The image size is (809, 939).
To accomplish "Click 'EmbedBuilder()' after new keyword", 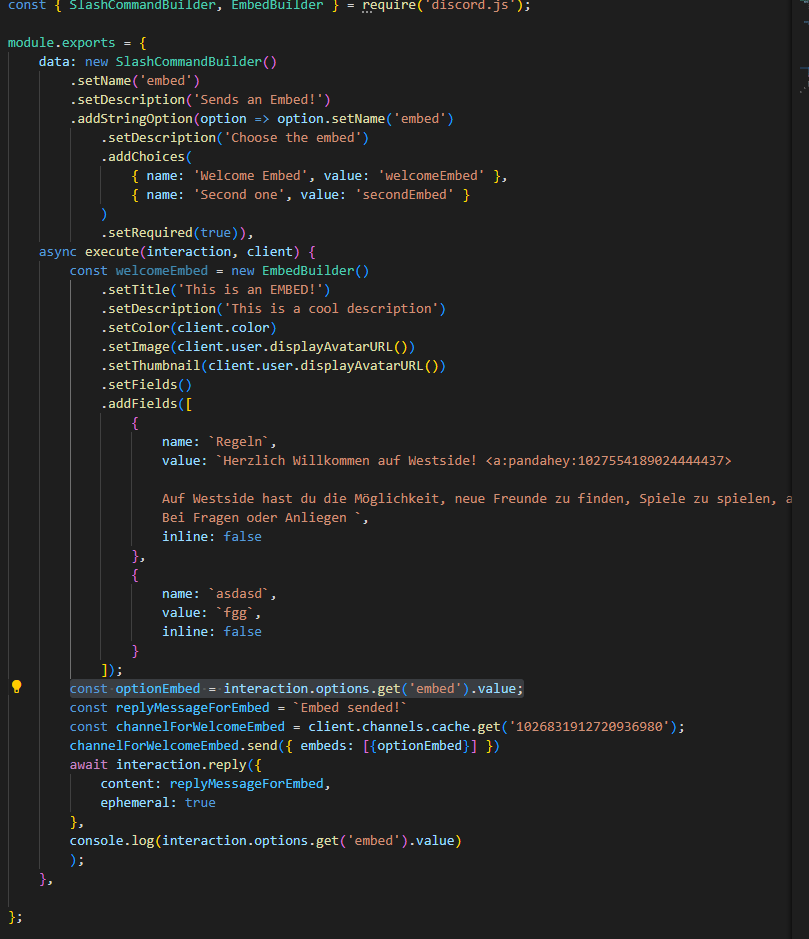I will (x=316, y=271).
